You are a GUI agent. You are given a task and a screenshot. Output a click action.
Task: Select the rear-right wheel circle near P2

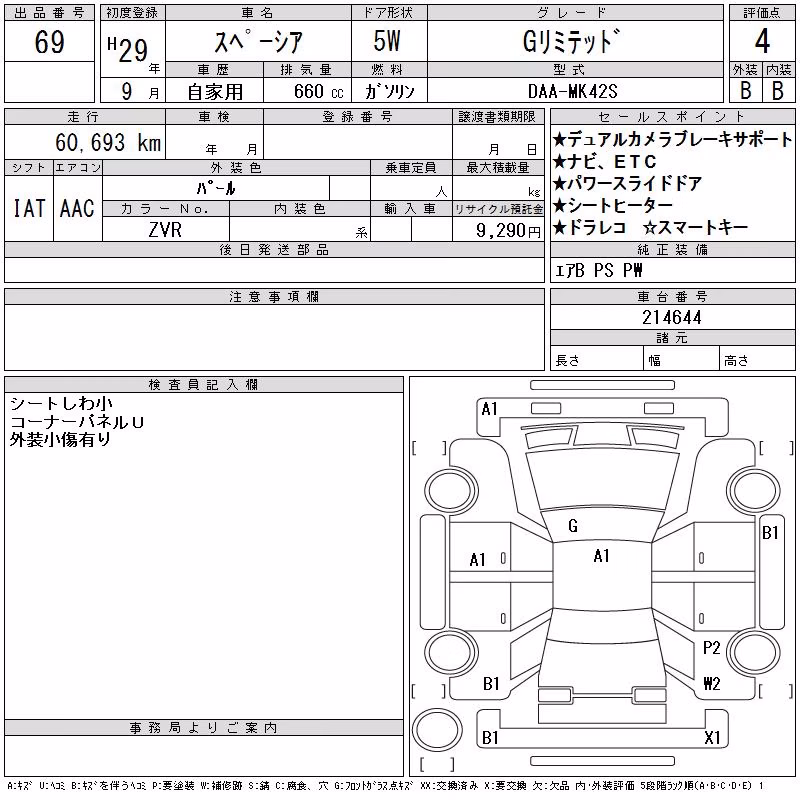(x=754, y=653)
